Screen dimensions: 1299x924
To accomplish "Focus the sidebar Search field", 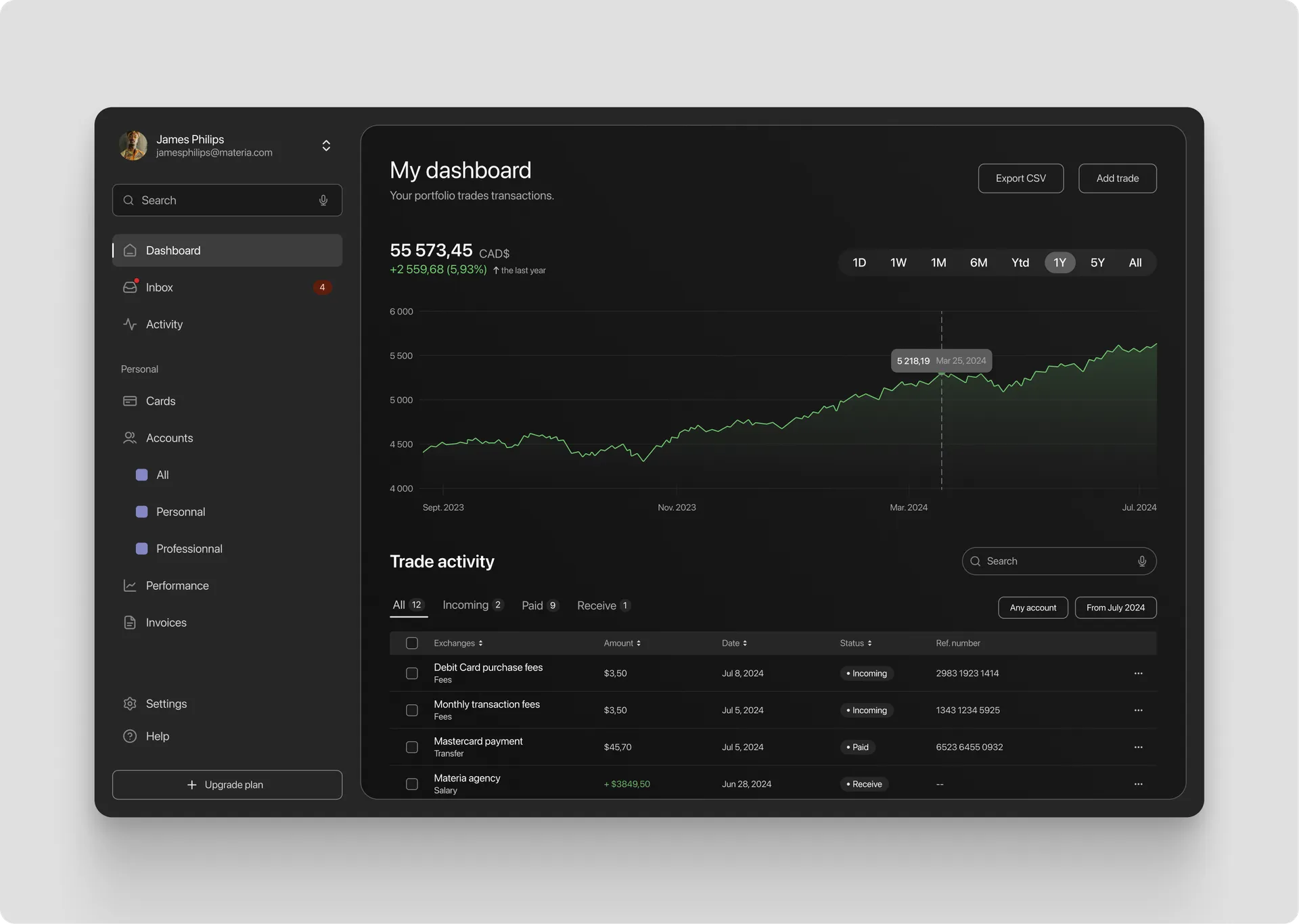I will (227, 200).
